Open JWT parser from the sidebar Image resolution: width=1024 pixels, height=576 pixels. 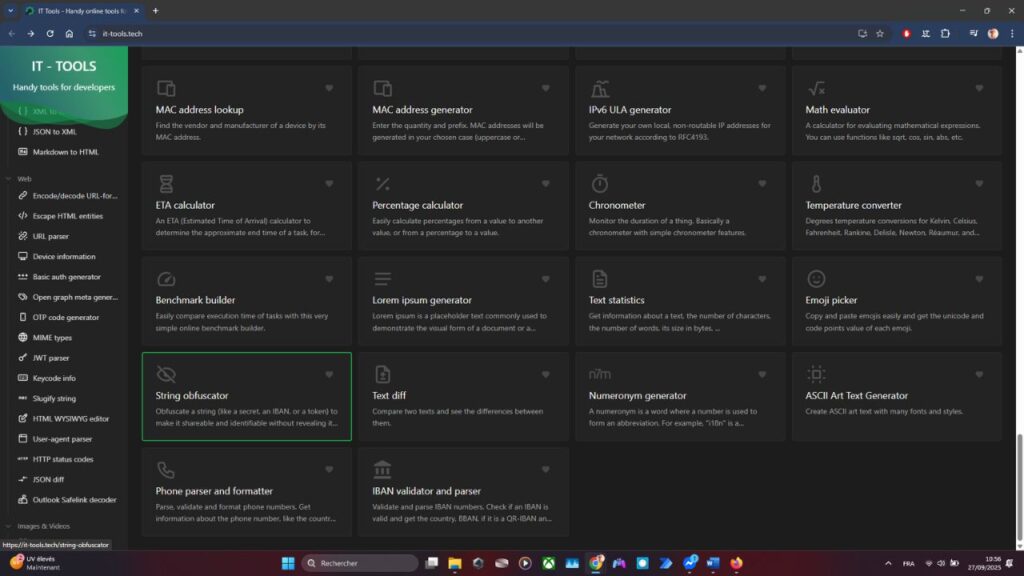[51, 358]
